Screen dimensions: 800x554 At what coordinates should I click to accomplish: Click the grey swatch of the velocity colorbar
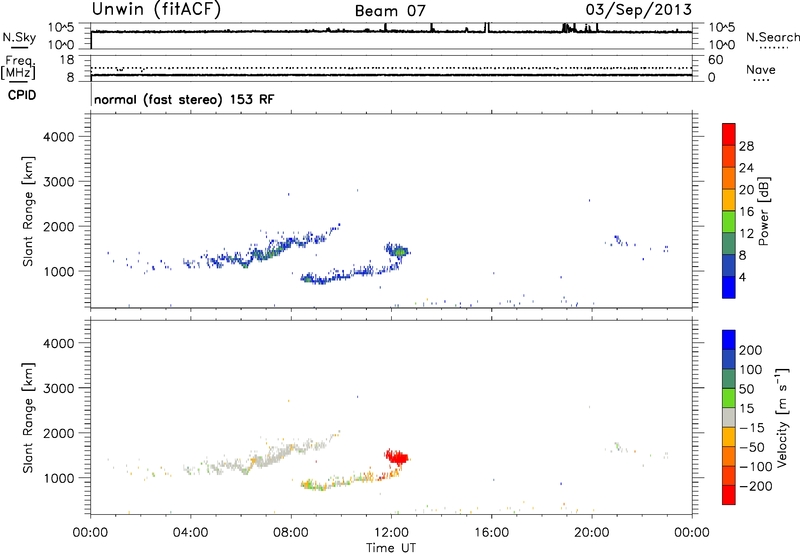[x=729, y=417]
